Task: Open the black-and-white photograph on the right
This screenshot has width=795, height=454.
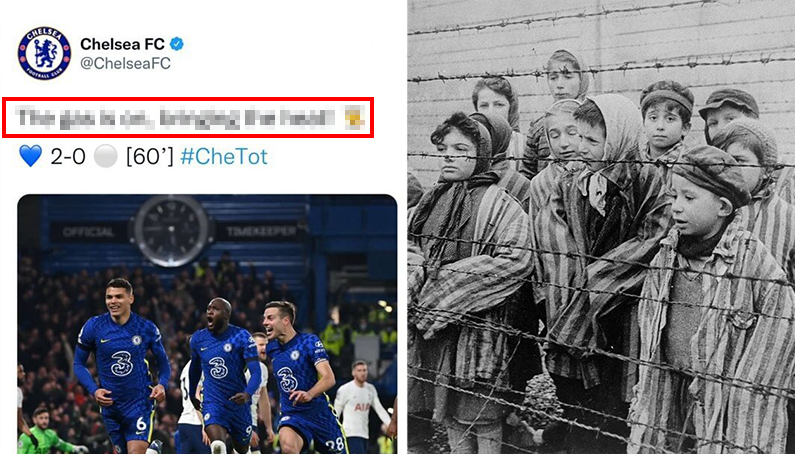Action: click(601, 227)
